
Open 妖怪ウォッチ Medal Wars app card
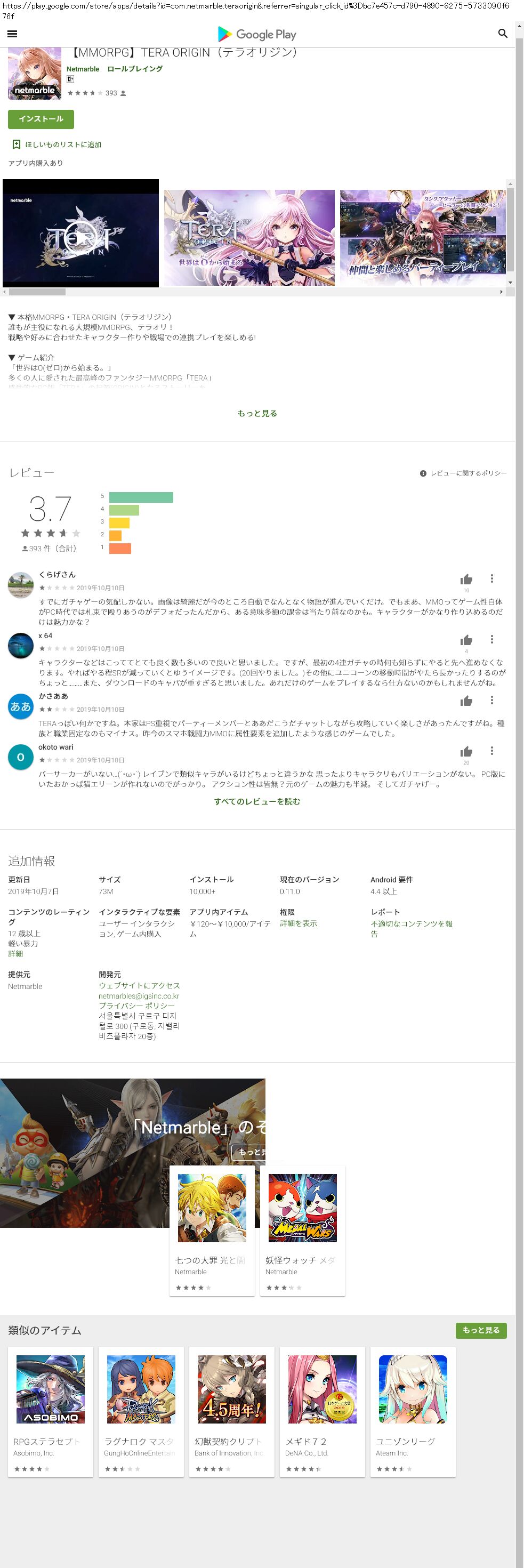click(302, 1231)
